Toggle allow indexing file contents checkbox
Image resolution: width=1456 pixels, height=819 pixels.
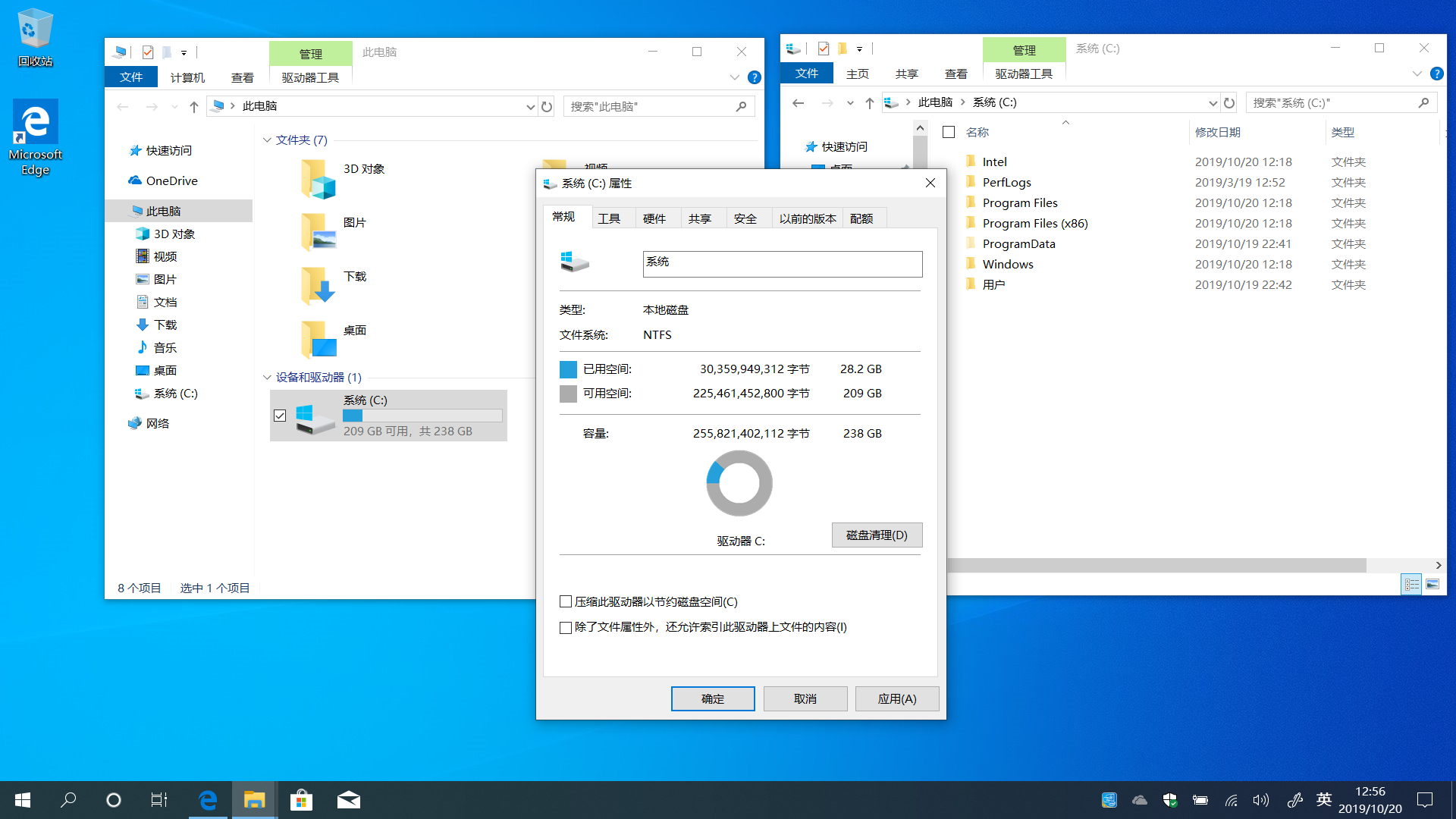[566, 628]
